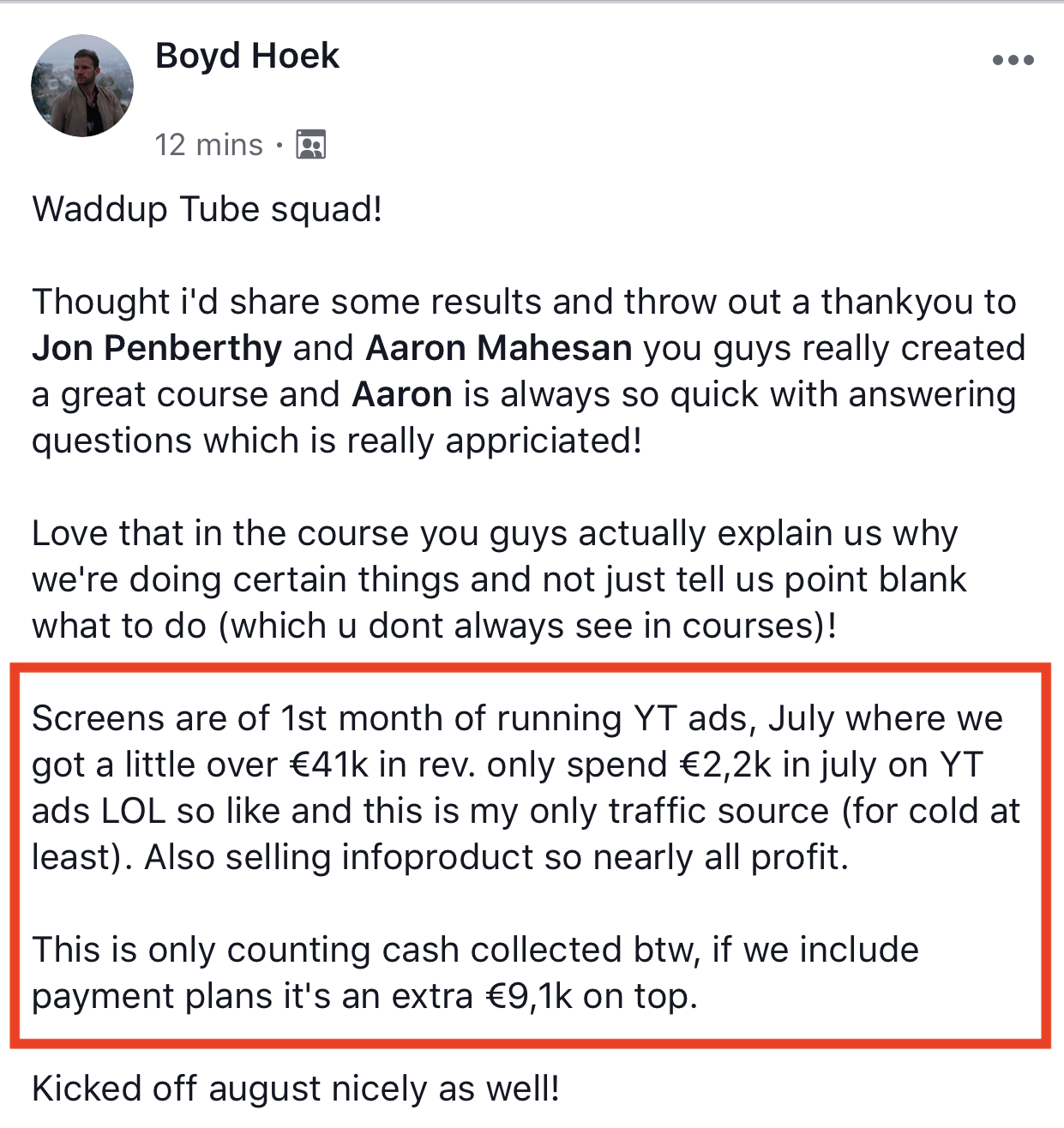
Task: Click the '€2,2k' ad spend figure
Action: click(724, 765)
